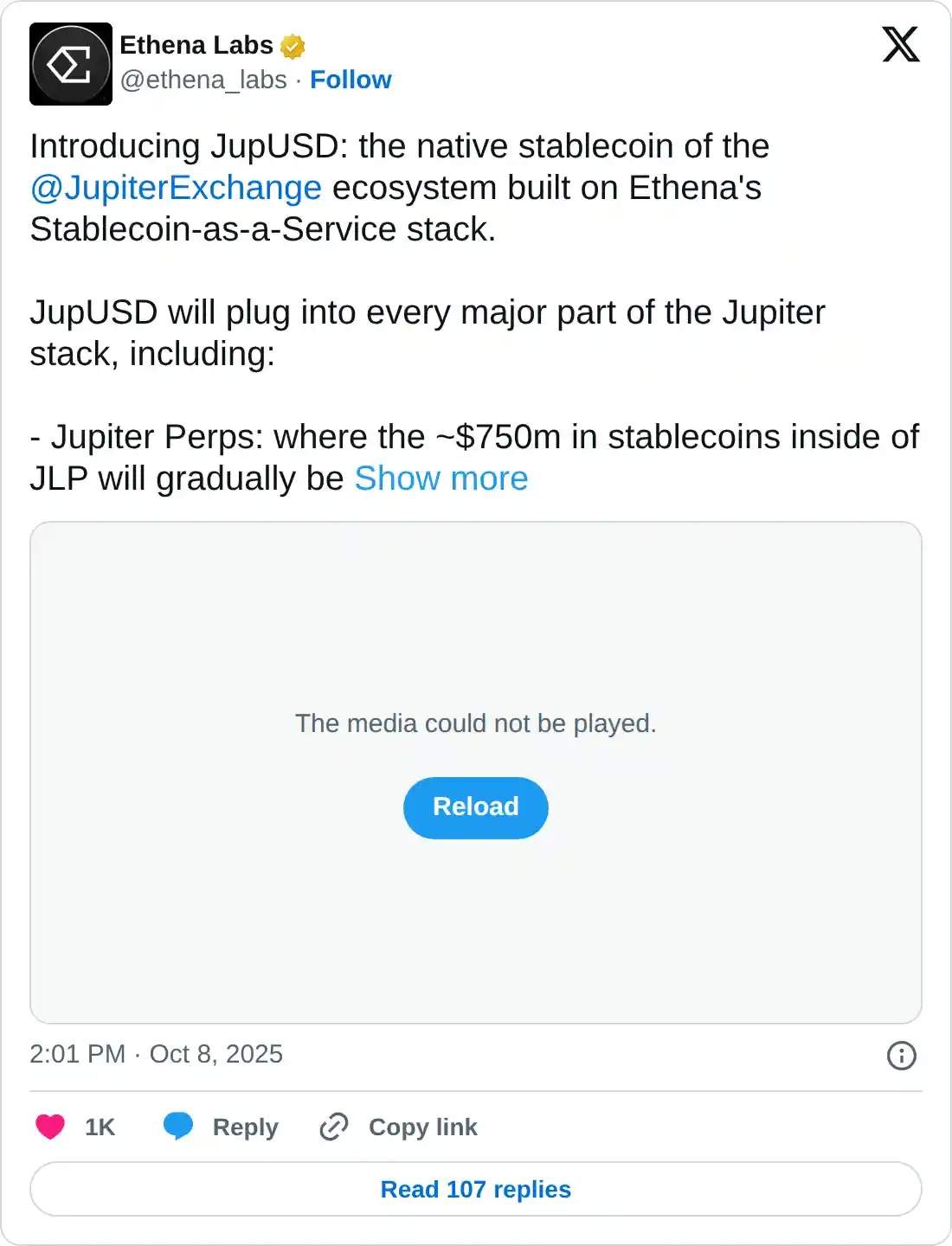Click the blue reply bubble icon

click(178, 1126)
